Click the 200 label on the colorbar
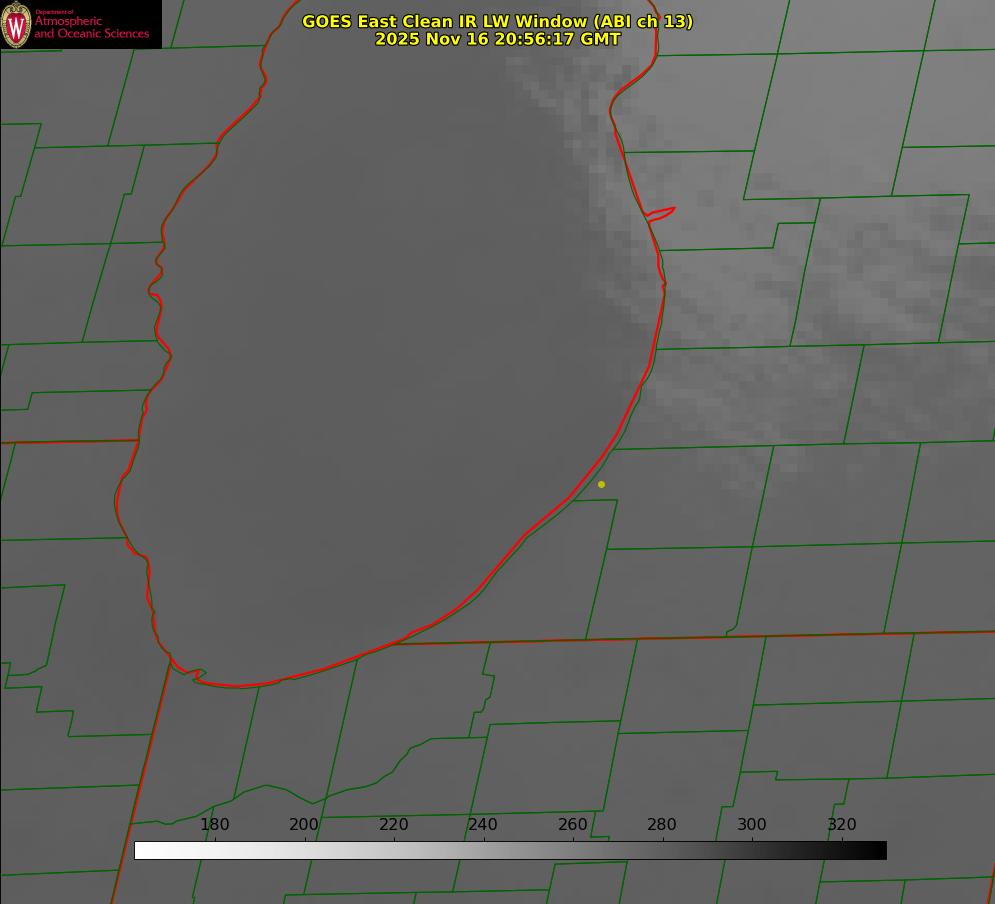This screenshot has height=904, width=995. [304, 825]
